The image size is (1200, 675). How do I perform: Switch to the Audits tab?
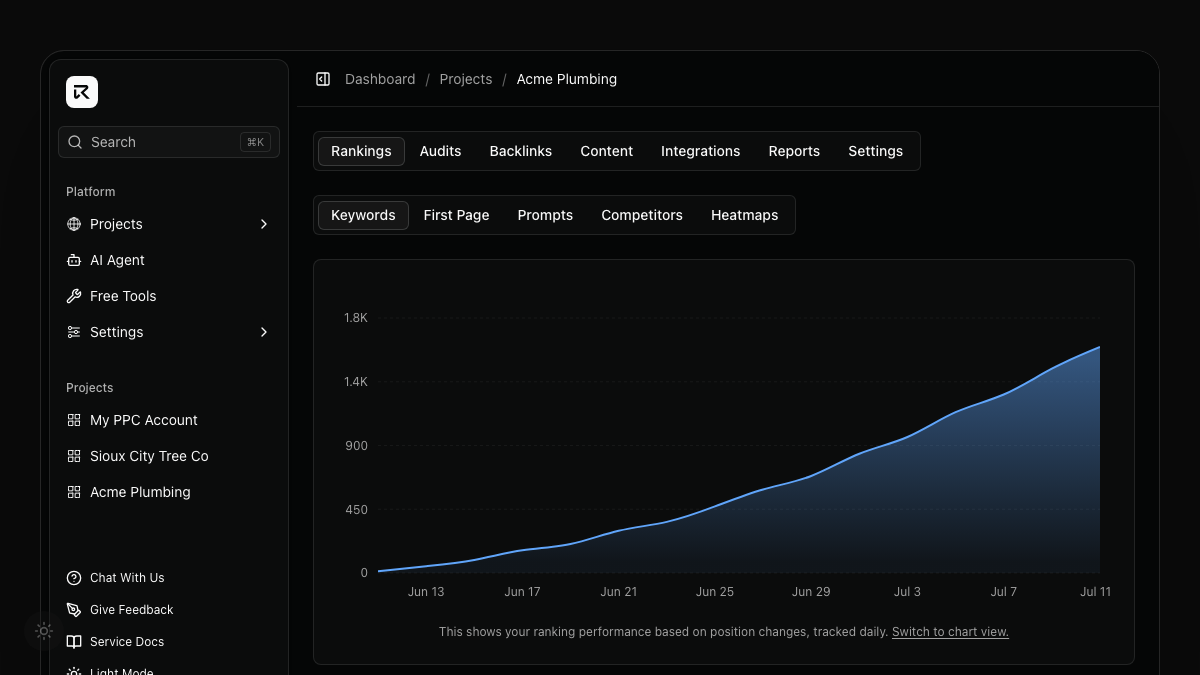[440, 151]
